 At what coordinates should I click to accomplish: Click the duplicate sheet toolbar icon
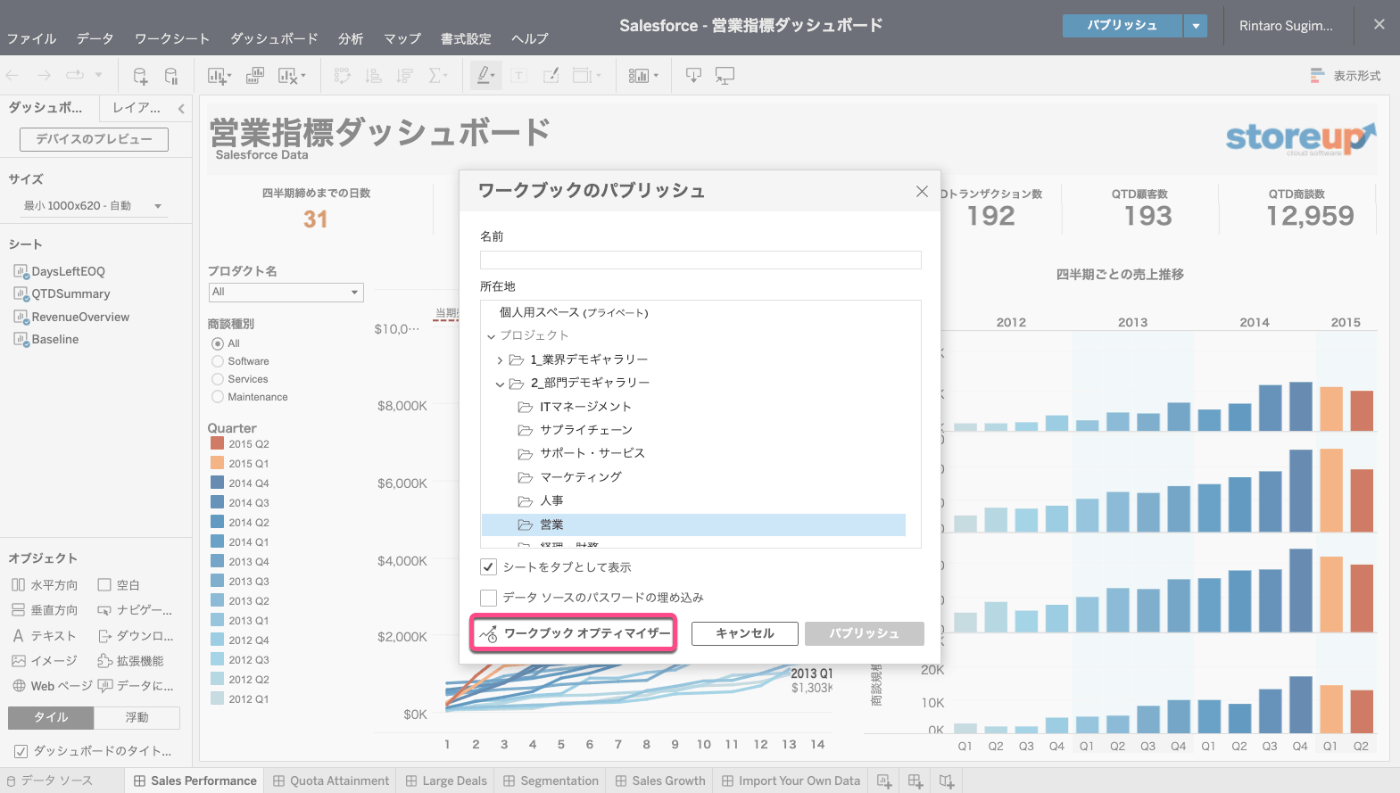point(254,75)
